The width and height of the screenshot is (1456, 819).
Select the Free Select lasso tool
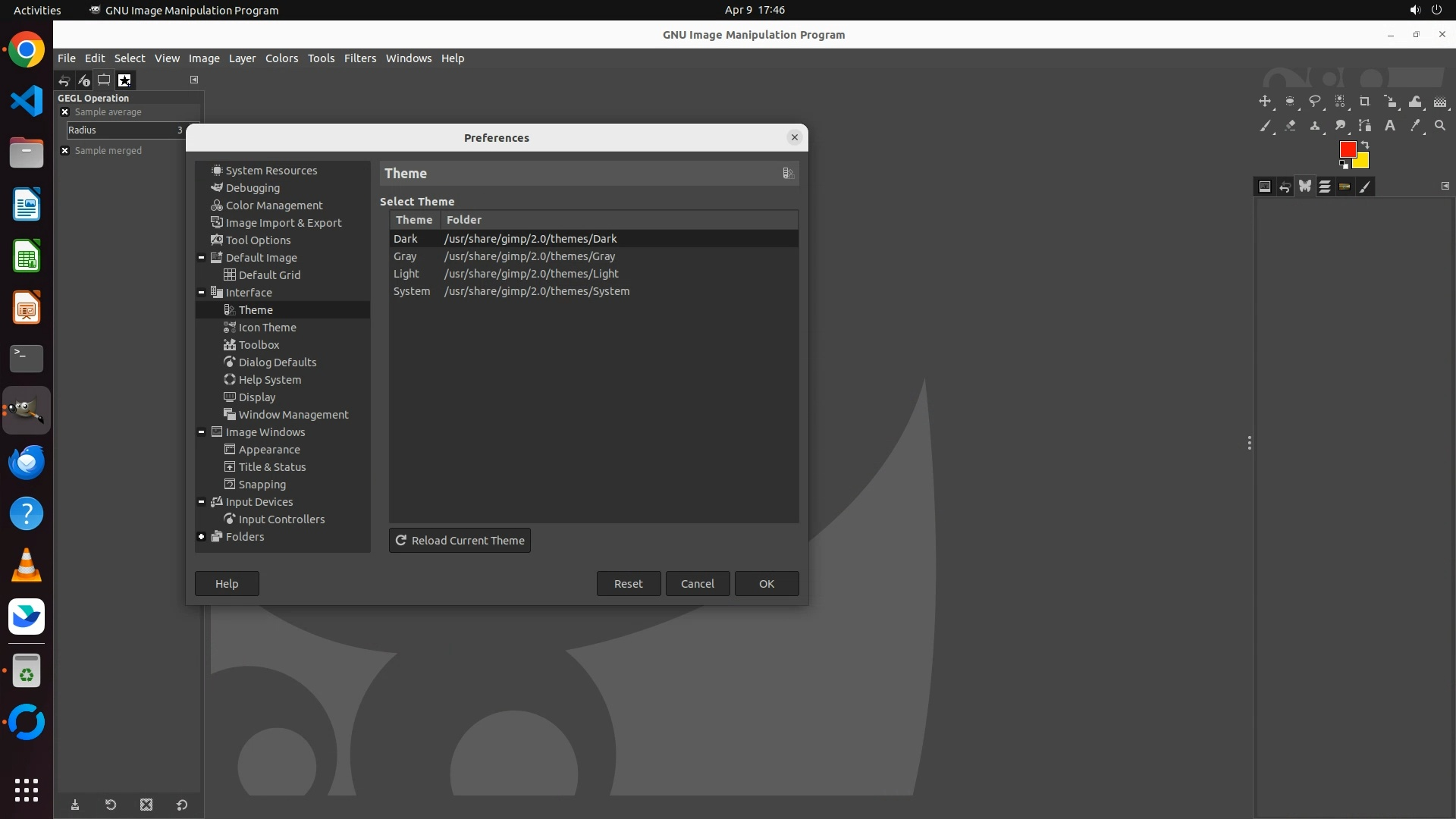pos(1315,102)
